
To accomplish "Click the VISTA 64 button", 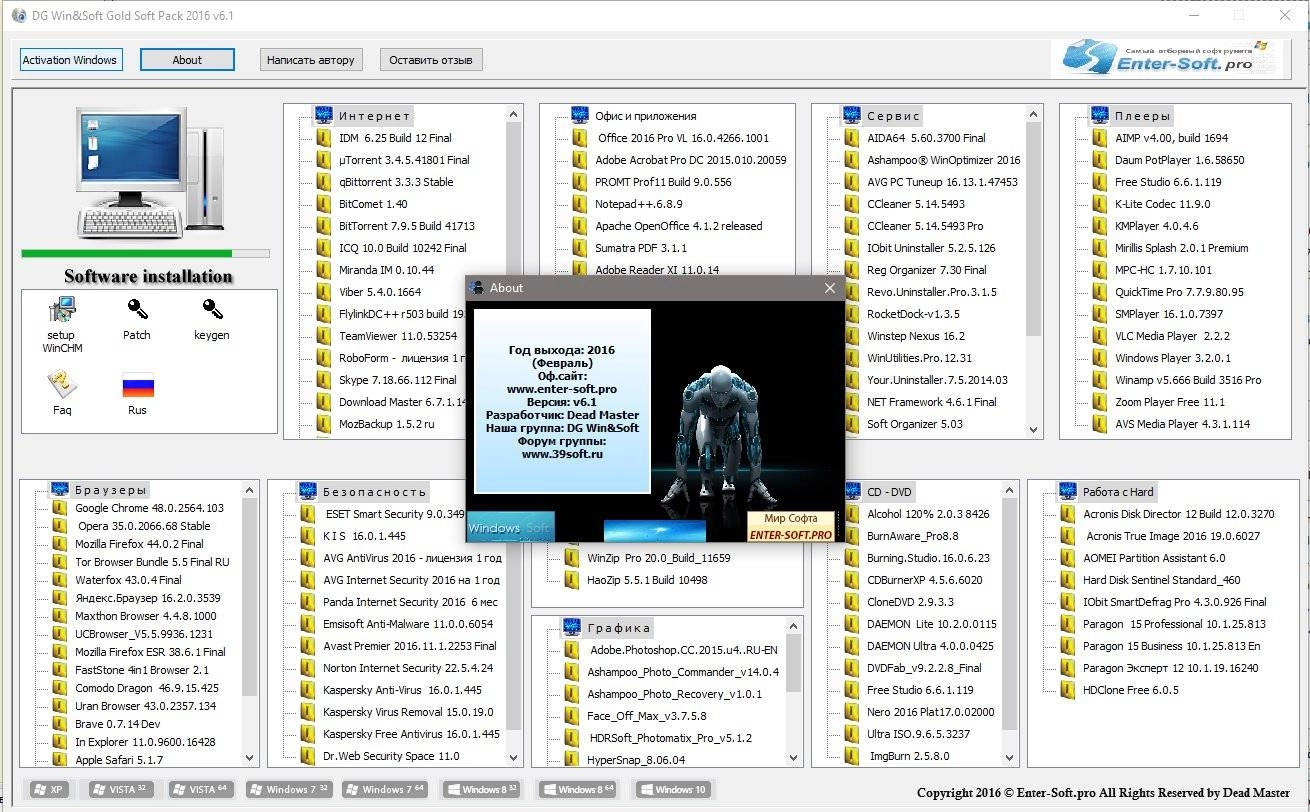I will 201,789.
